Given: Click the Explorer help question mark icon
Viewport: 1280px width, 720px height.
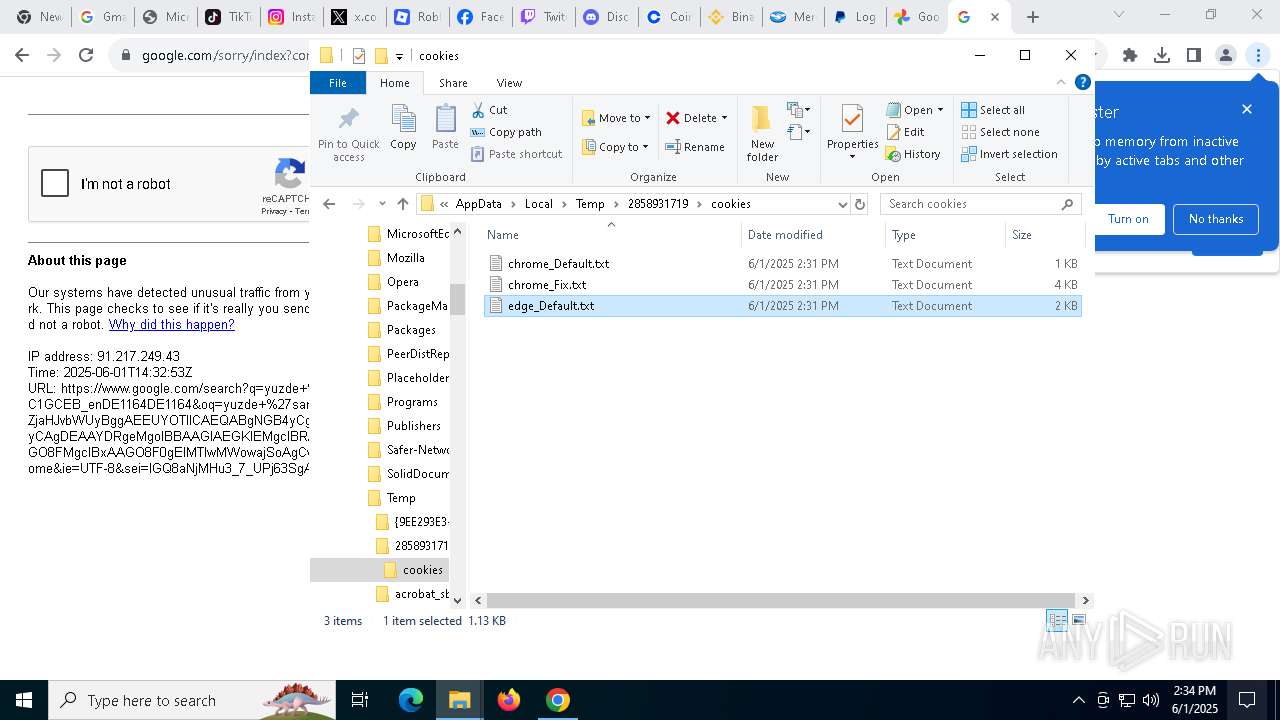Looking at the screenshot, I should click(1082, 83).
